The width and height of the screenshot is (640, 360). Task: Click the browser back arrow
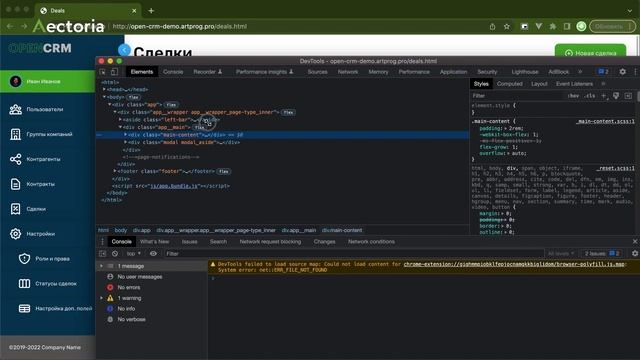tap(10, 27)
